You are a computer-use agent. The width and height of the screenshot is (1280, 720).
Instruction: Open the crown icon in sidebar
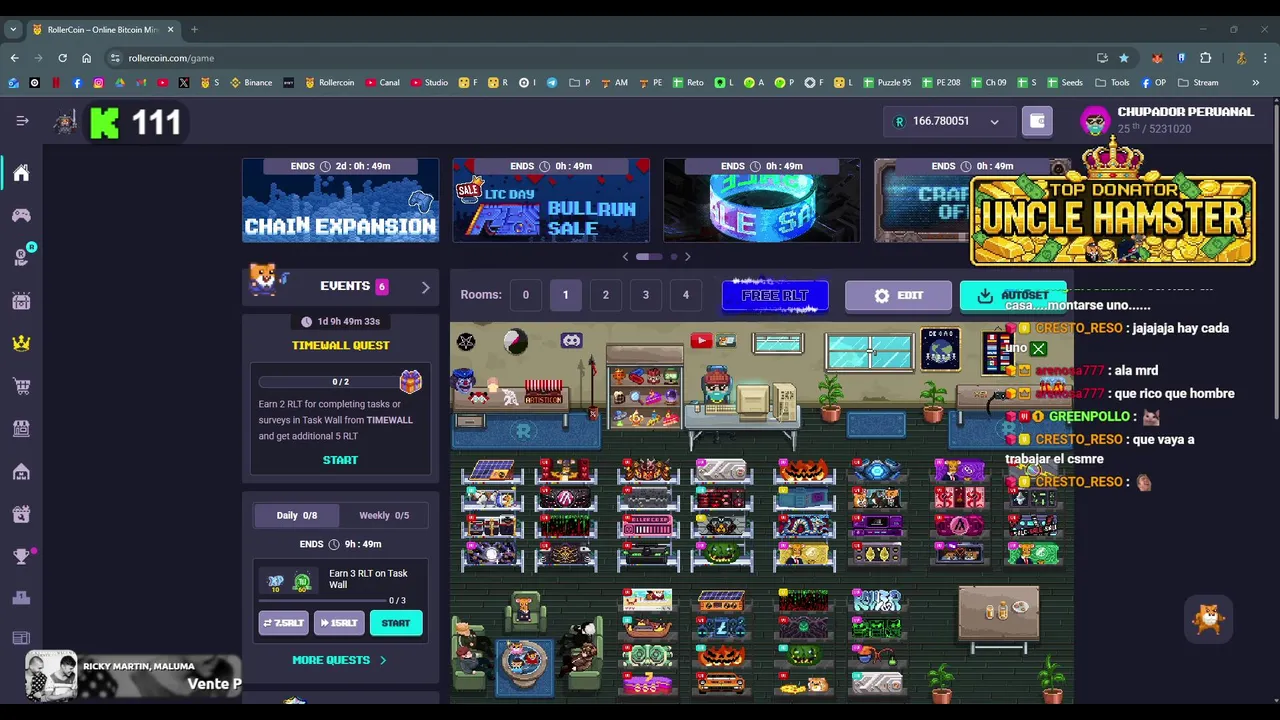click(x=21, y=343)
